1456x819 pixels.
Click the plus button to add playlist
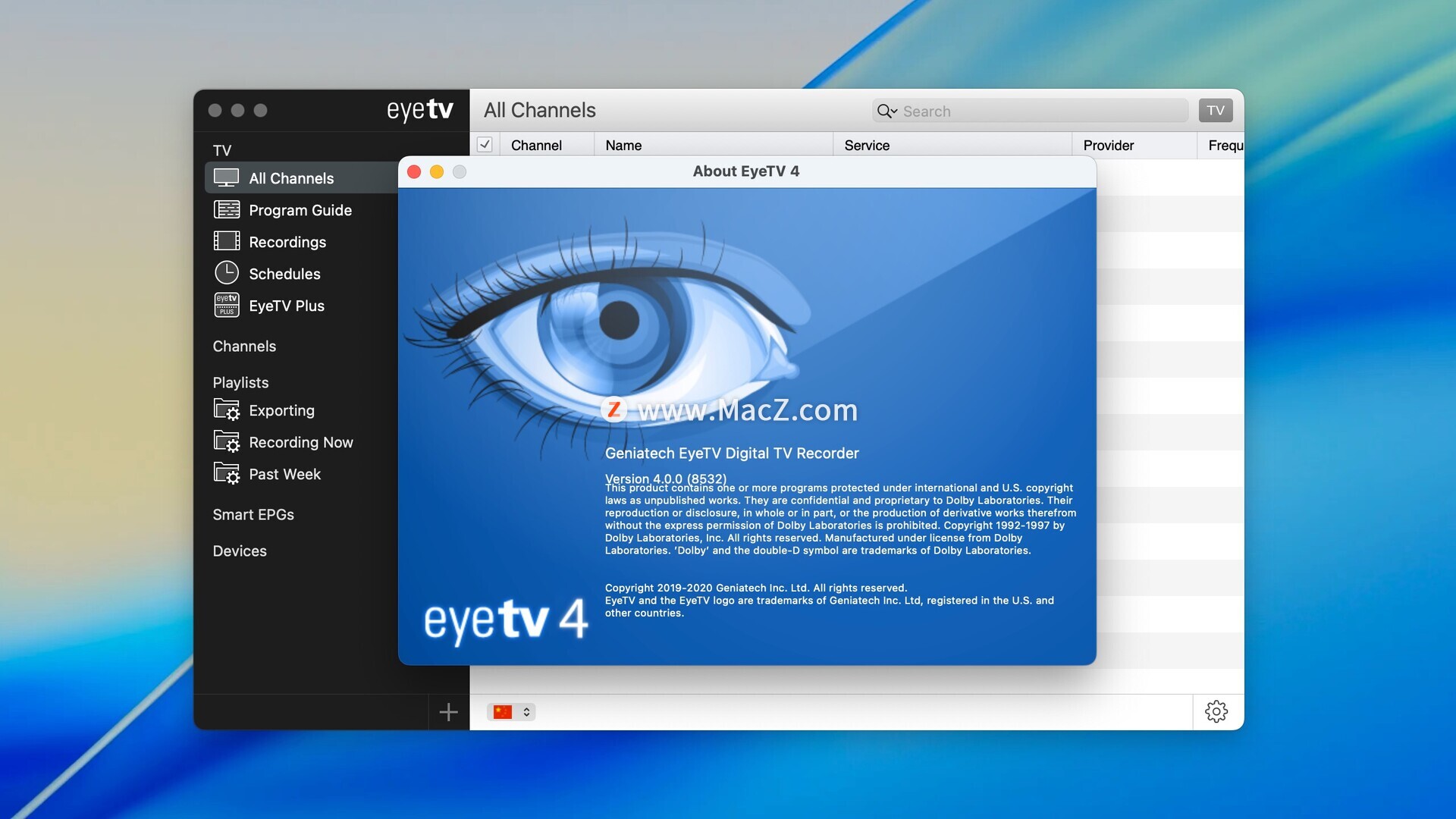click(x=448, y=712)
